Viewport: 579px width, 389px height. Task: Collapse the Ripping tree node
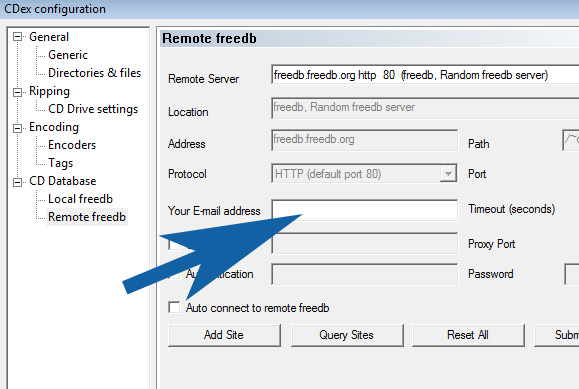click(17, 92)
